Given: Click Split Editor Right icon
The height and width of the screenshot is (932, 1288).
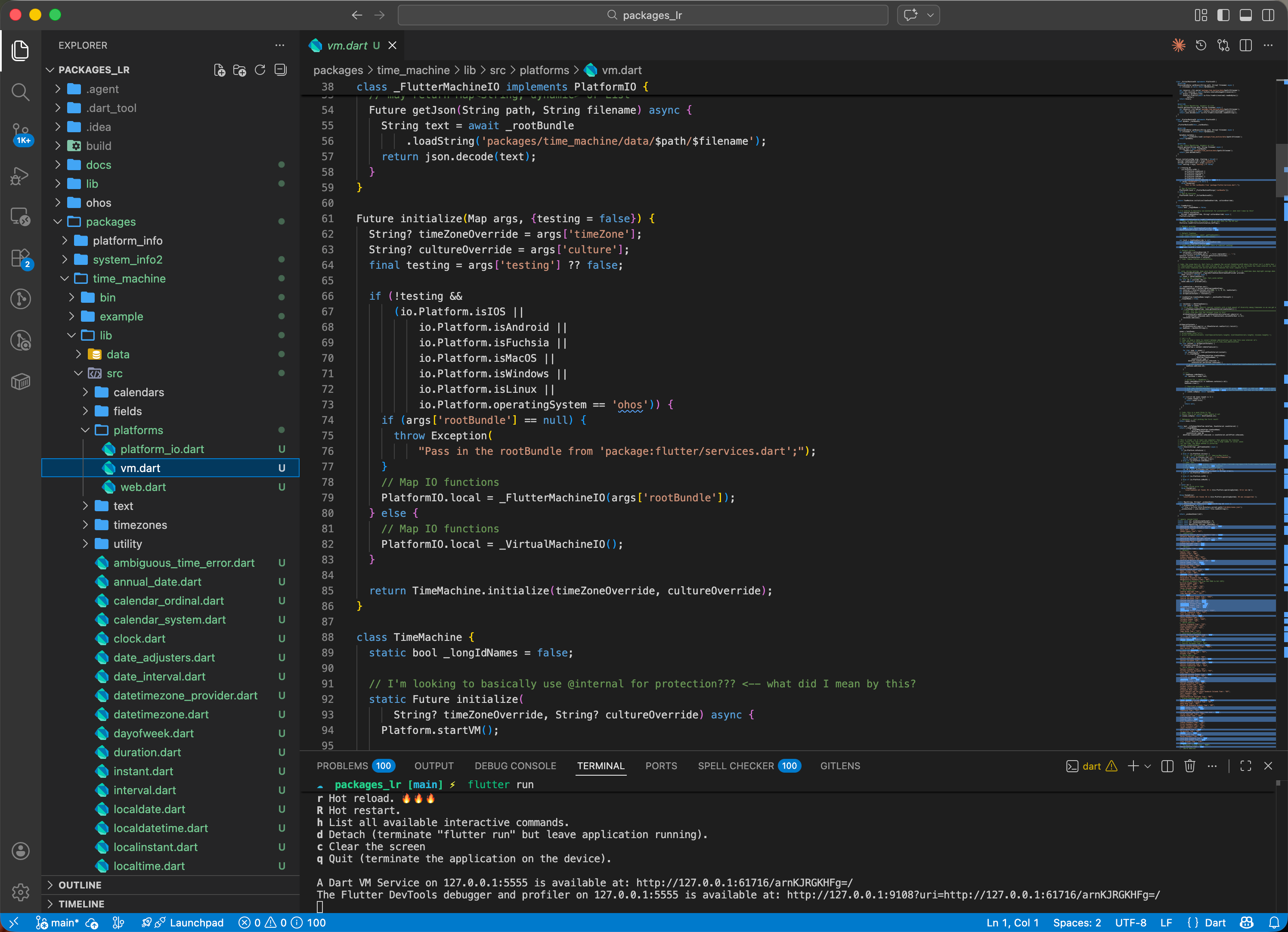Looking at the screenshot, I should click(x=1245, y=46).
